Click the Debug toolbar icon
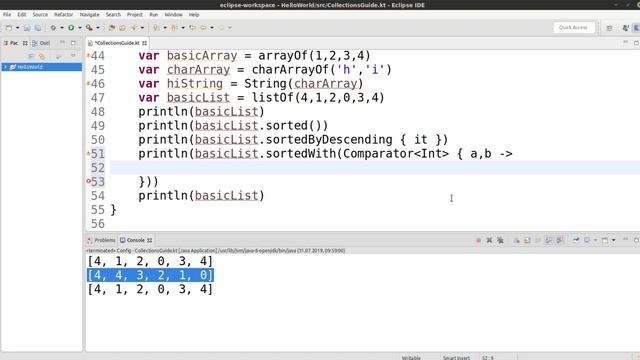The width and height of the screenshot is (640, 360). click(53, 28)
